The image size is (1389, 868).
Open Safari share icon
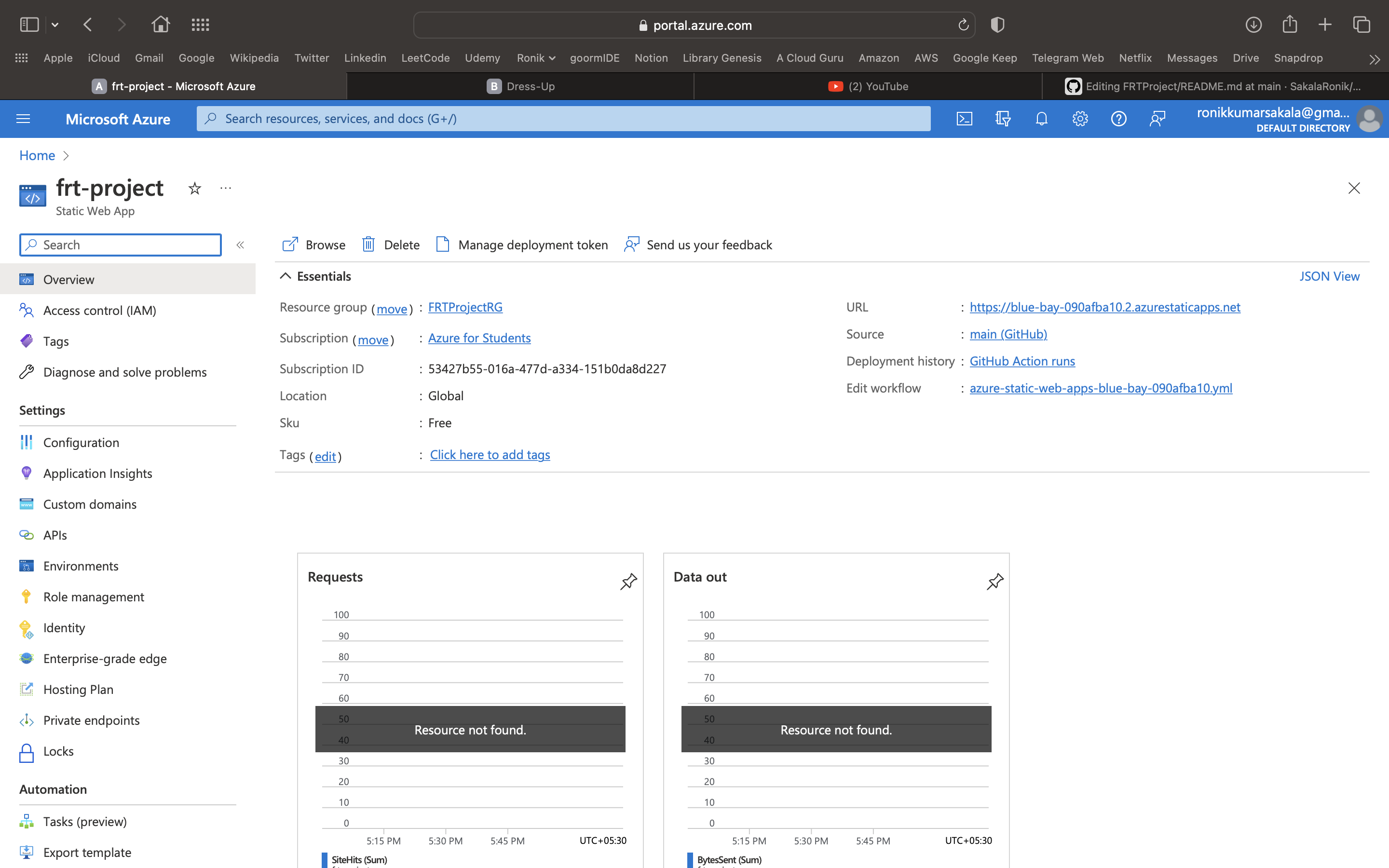[1290, 24]
